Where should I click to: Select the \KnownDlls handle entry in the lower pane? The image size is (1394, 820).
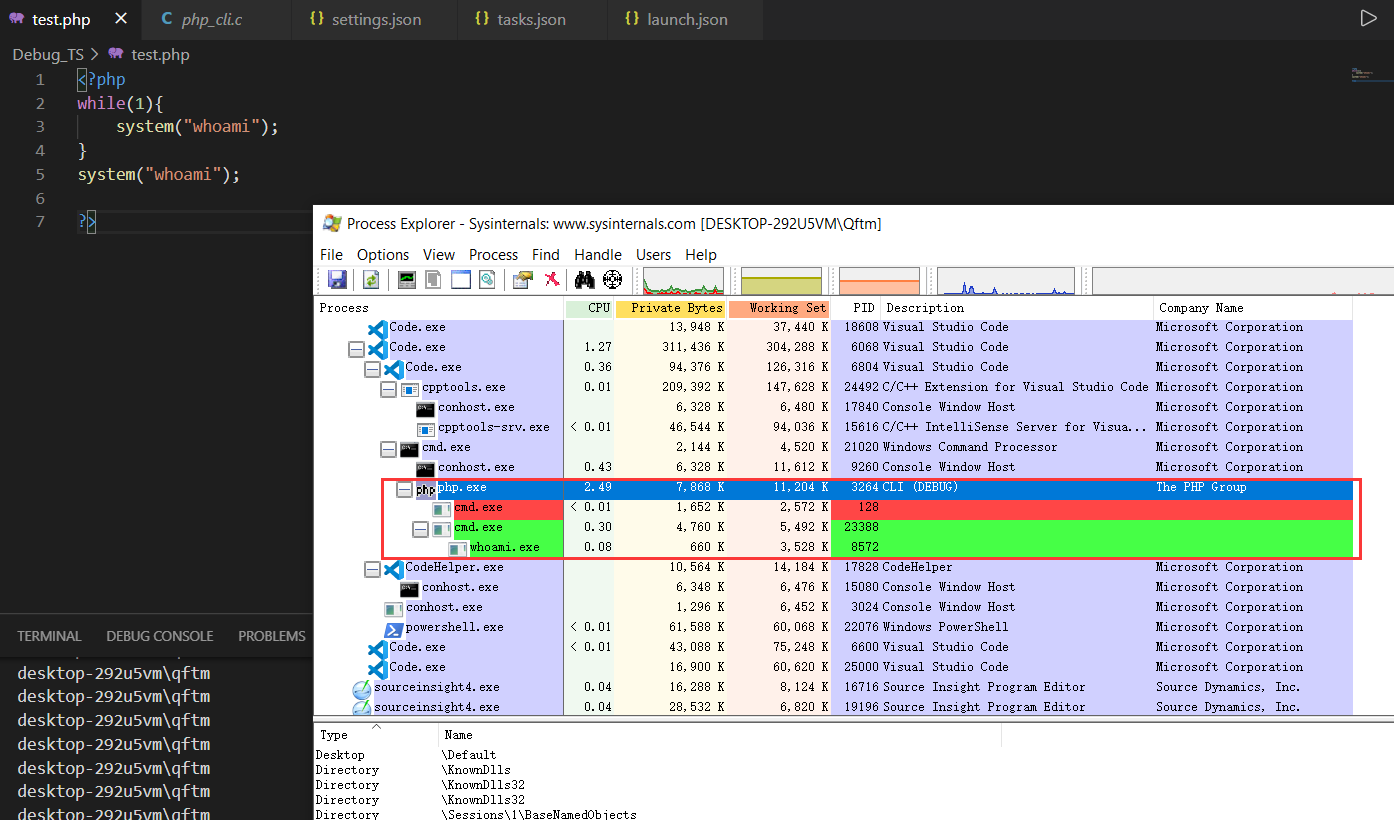pos(478,770)
